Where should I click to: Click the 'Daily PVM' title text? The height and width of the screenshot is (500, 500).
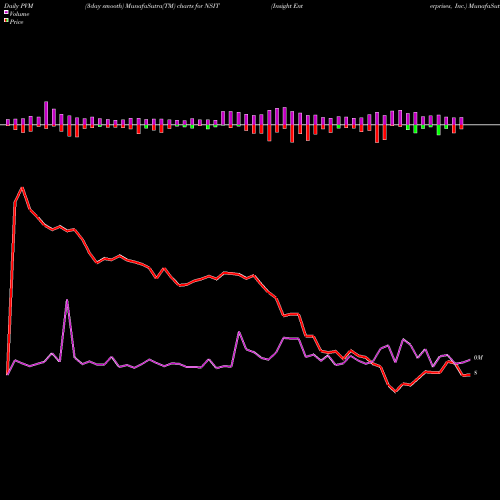(19, 6)
